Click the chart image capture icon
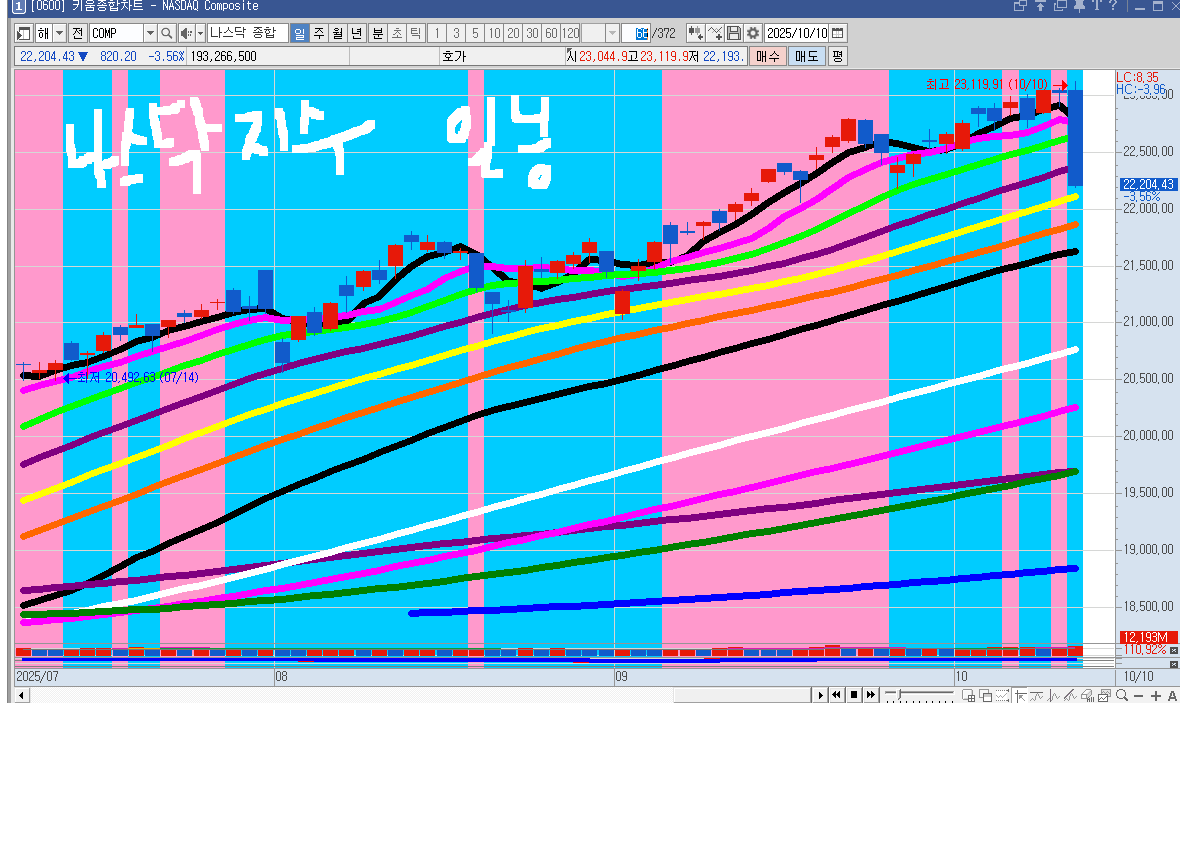This screenshot has height=864, width=1180. click(x=1104, y=695)
